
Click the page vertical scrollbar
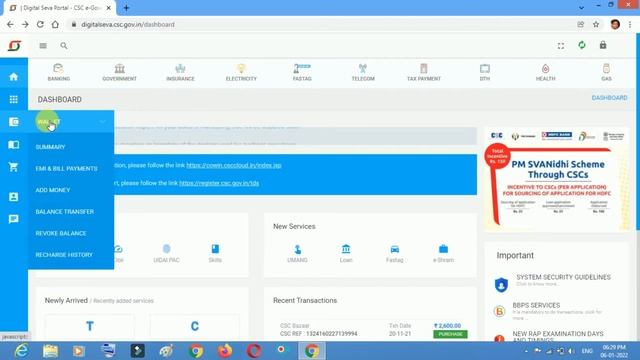pos(638,131)
